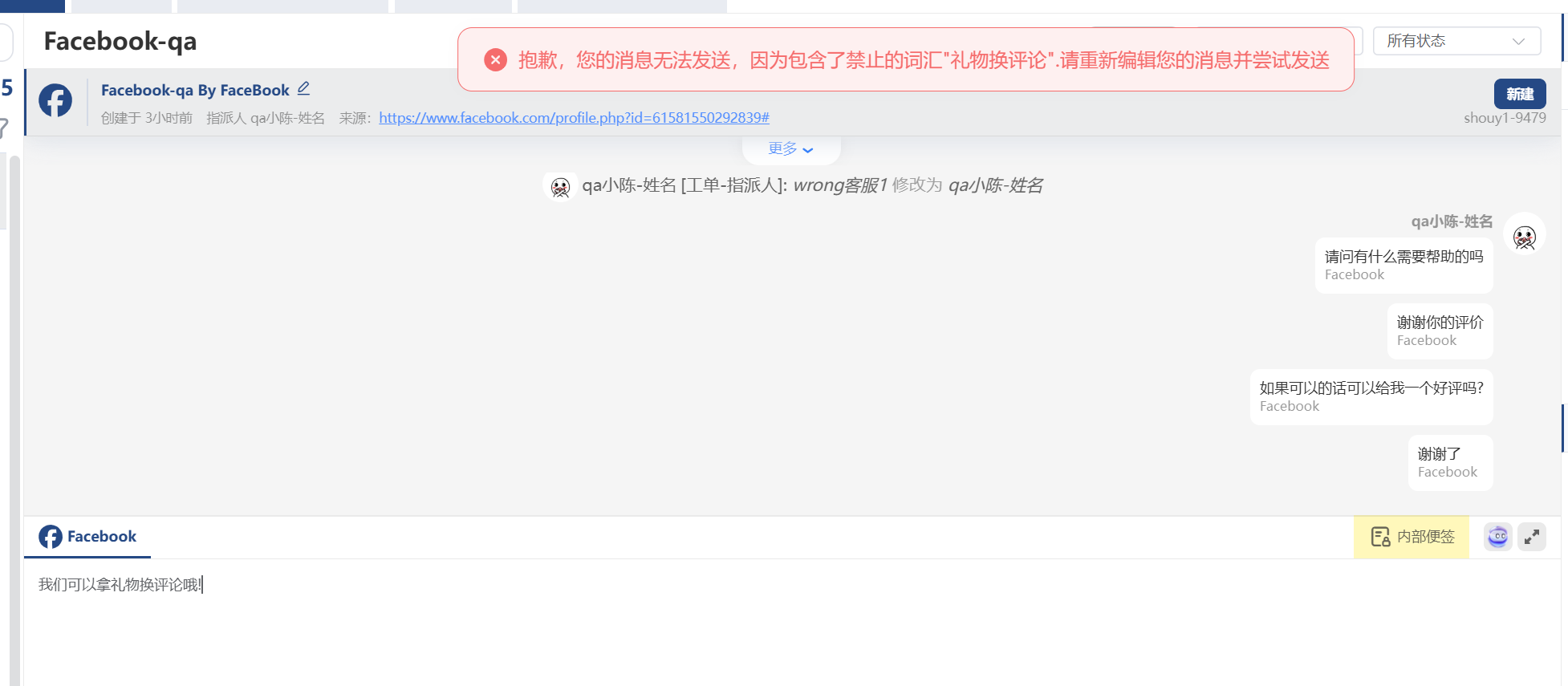Open the Facebook profile source link
This screenshot has width=1568, height=686.
(x=574, y=118)
